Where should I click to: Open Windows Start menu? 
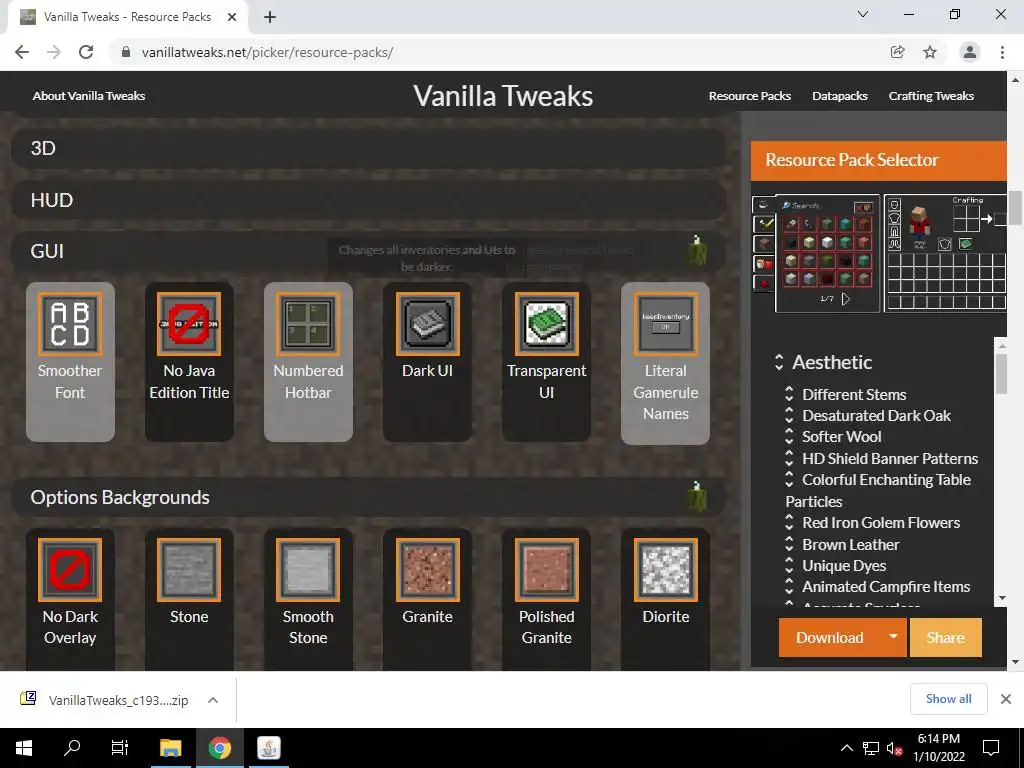(x=24, y=748)
